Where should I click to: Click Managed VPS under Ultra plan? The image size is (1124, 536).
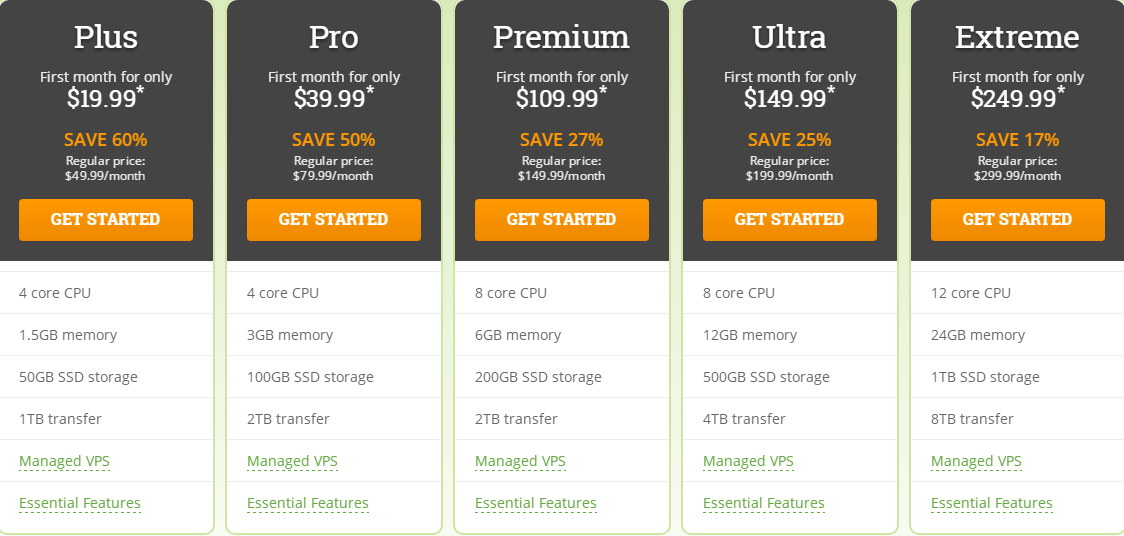click(748, 461)
